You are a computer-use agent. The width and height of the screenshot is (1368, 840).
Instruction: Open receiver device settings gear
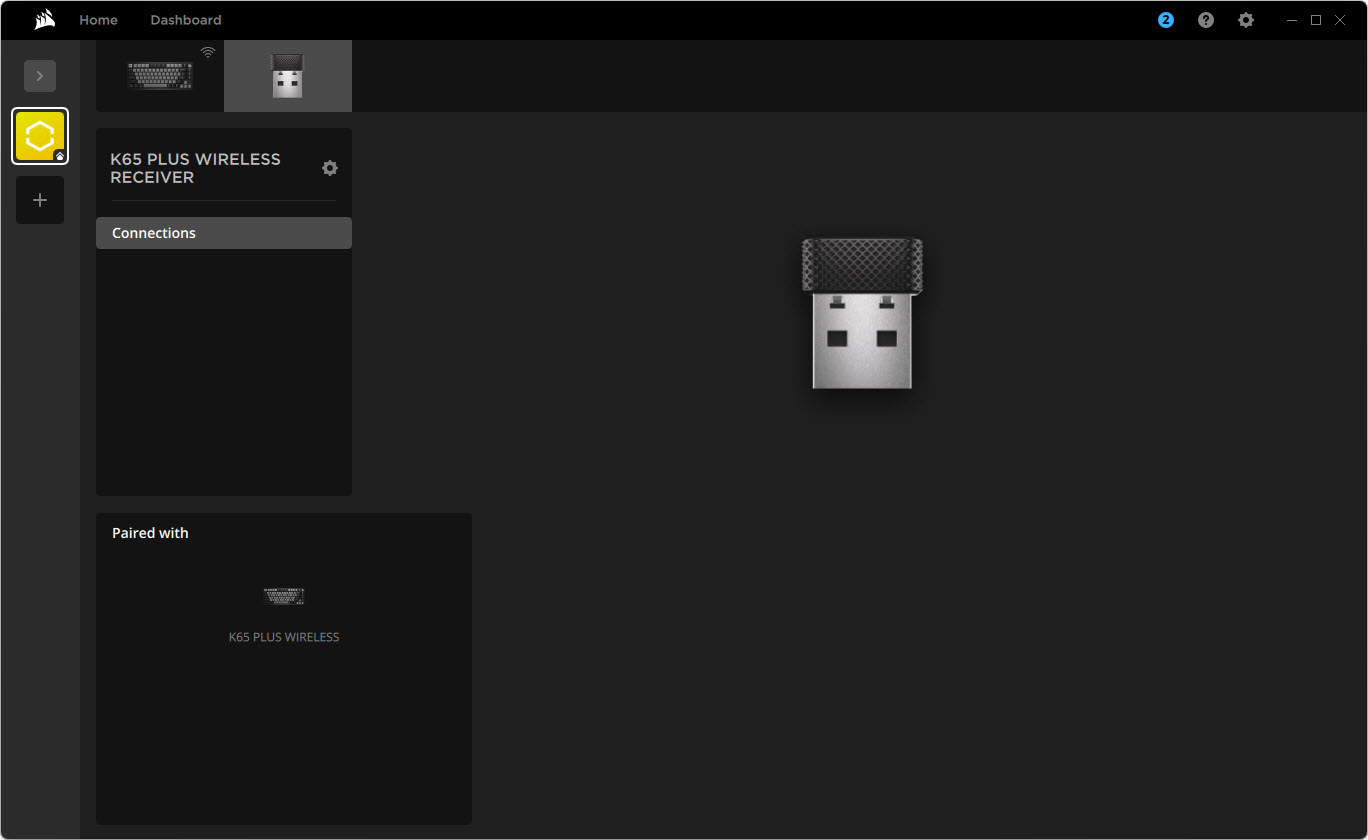click(330, 168)
